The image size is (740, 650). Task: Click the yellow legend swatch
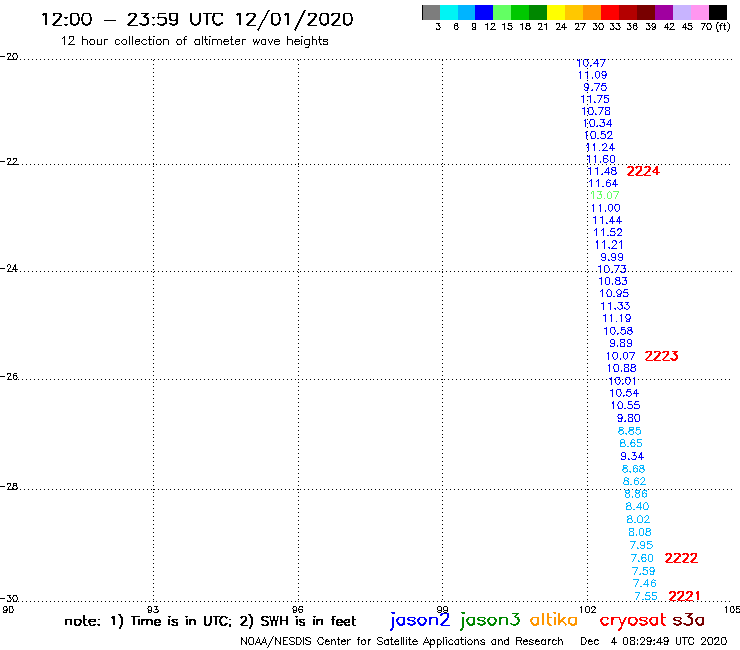pos(556,13)
